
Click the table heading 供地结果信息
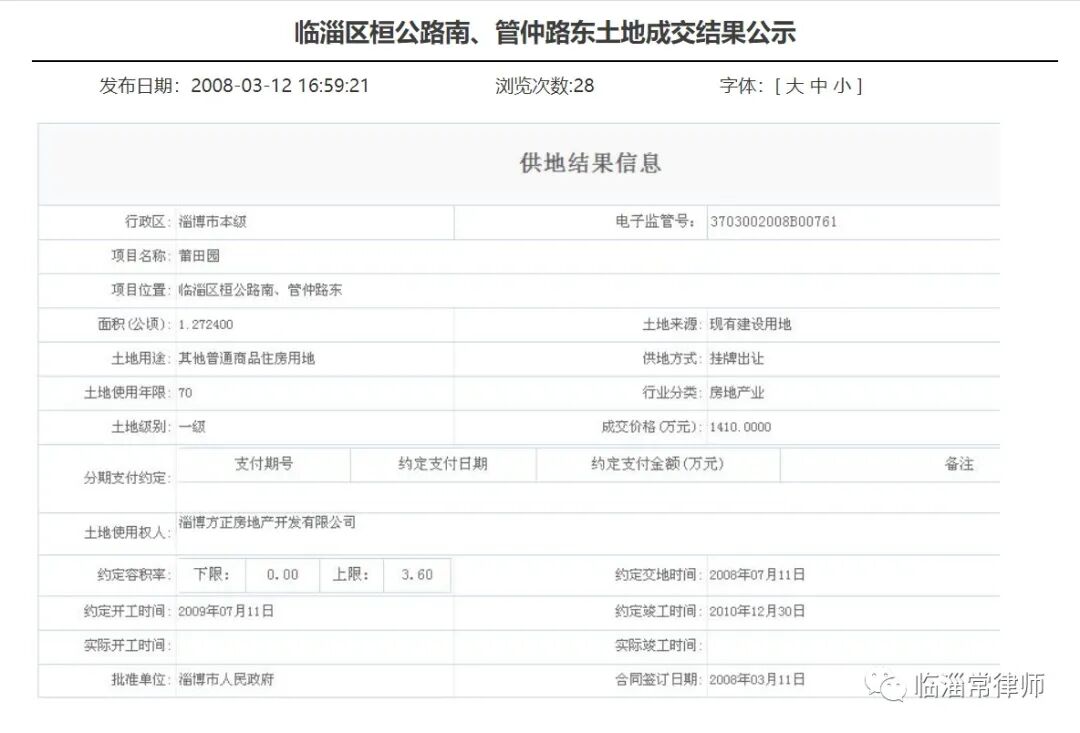pyautogui.click(x=590, y=163)
